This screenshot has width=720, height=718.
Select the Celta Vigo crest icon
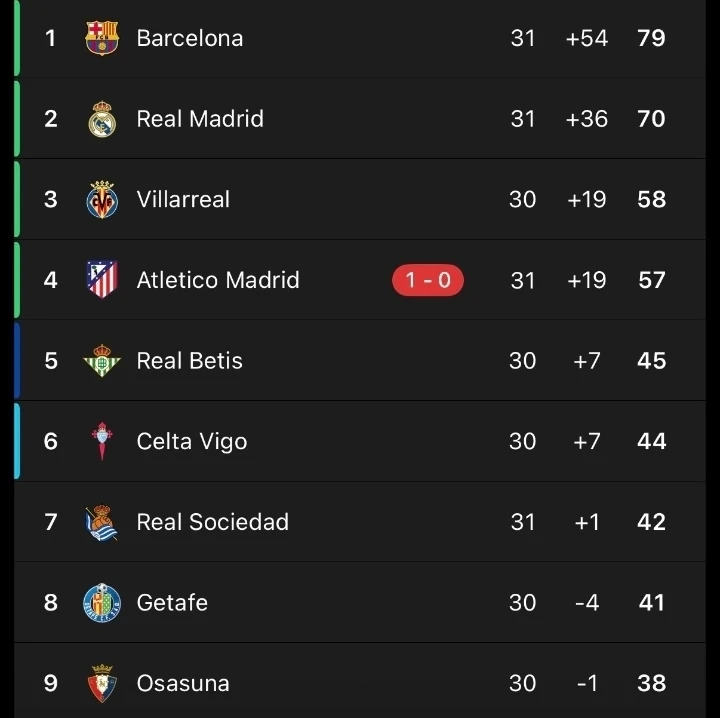coord(102,441)
